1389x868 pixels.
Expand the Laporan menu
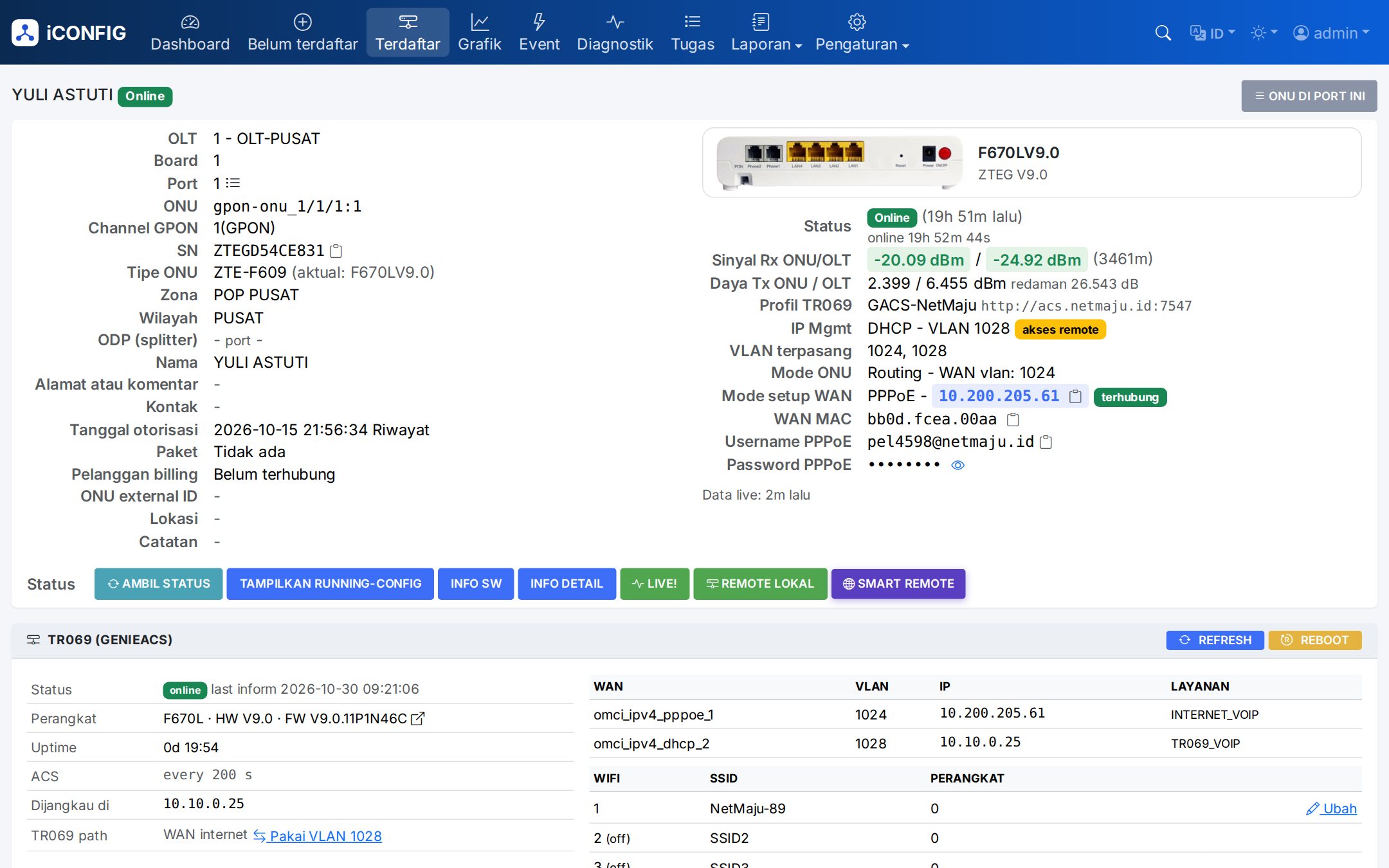(x=766, y=32)
